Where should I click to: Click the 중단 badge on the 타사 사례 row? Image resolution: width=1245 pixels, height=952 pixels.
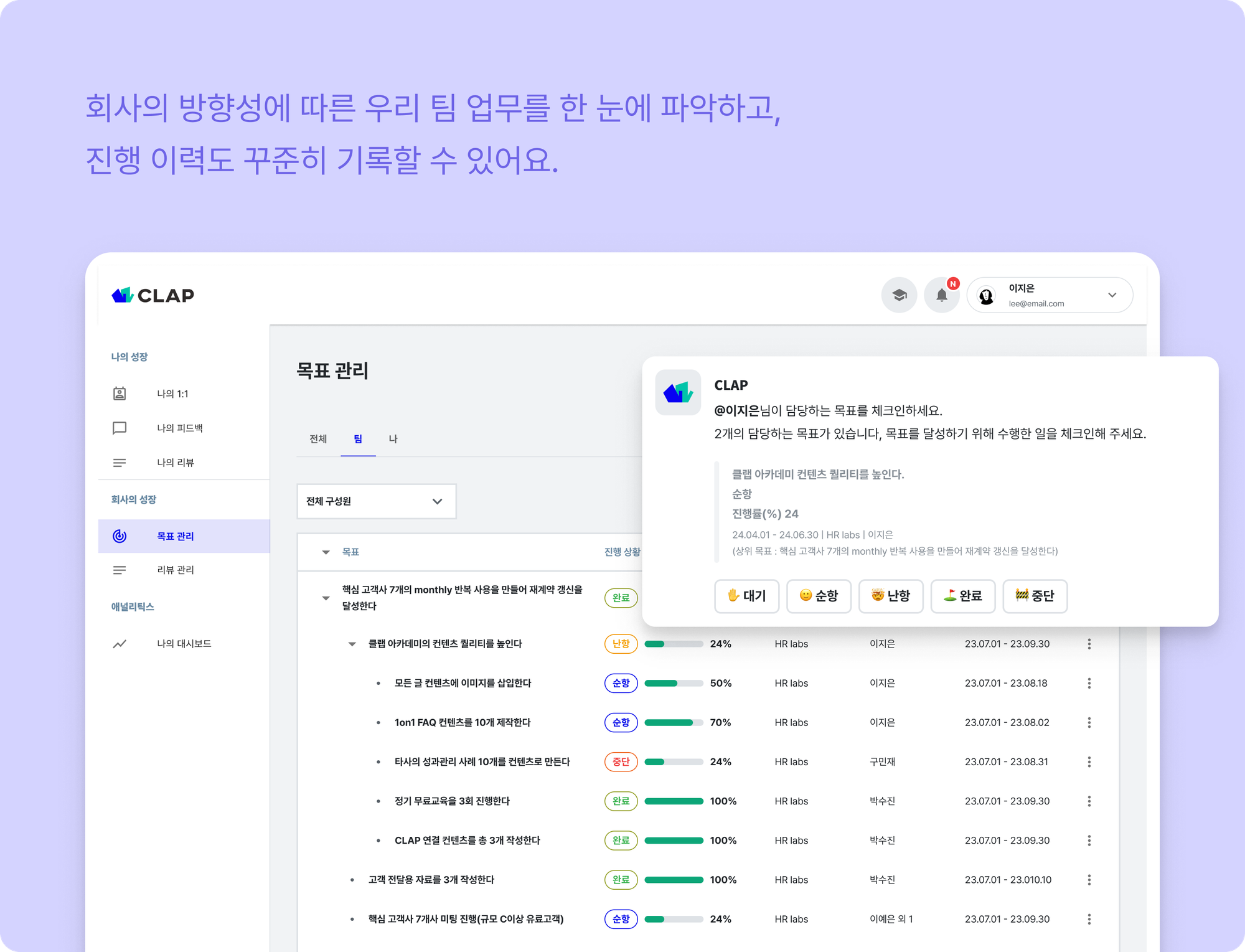pyautogui.click(x=620, y=761)
